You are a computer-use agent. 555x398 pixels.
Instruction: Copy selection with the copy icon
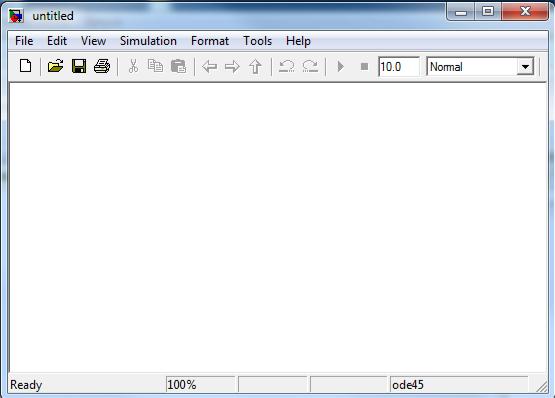click(x=155, y=66)
